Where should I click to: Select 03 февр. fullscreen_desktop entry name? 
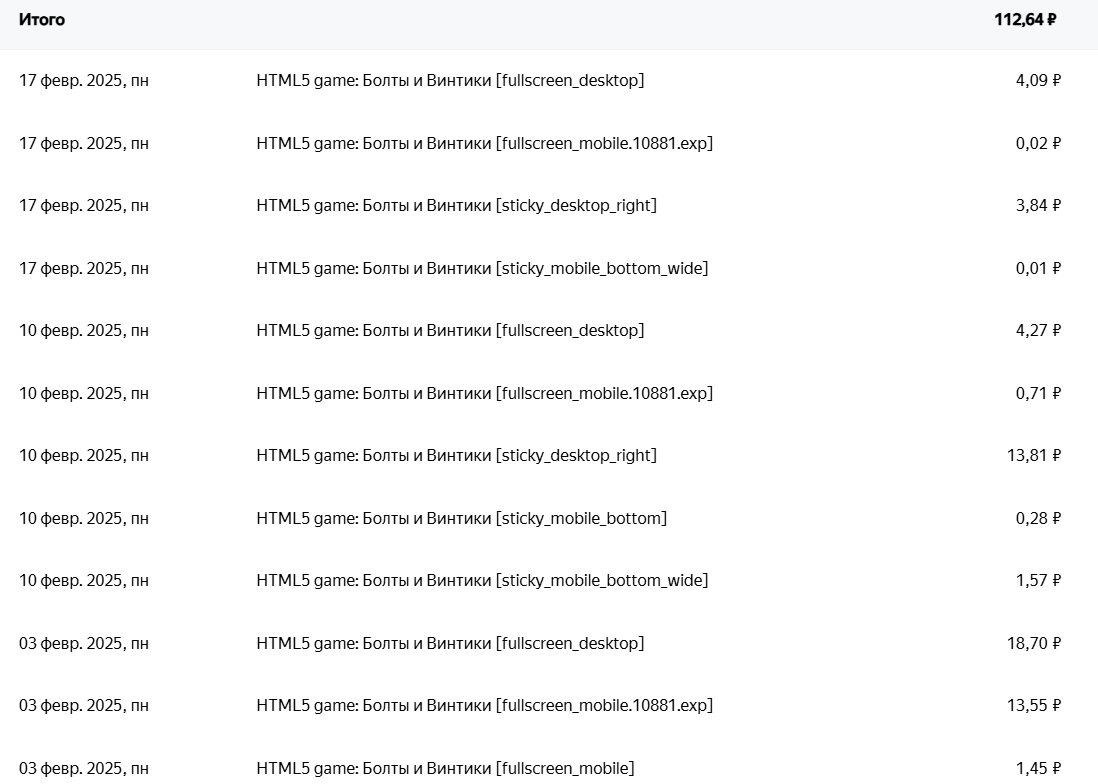coord(450,643)
